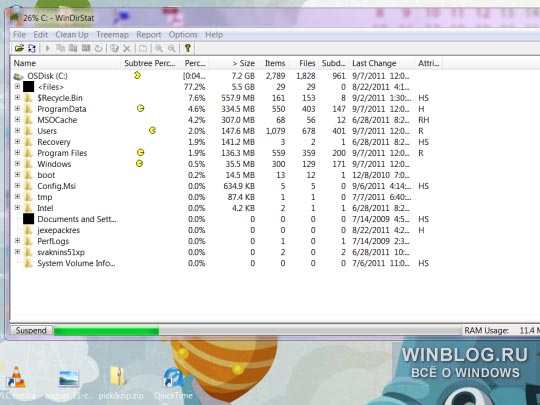
Task: Click the Open Item play-arrow icon
Action: click(x=48, y=48)
